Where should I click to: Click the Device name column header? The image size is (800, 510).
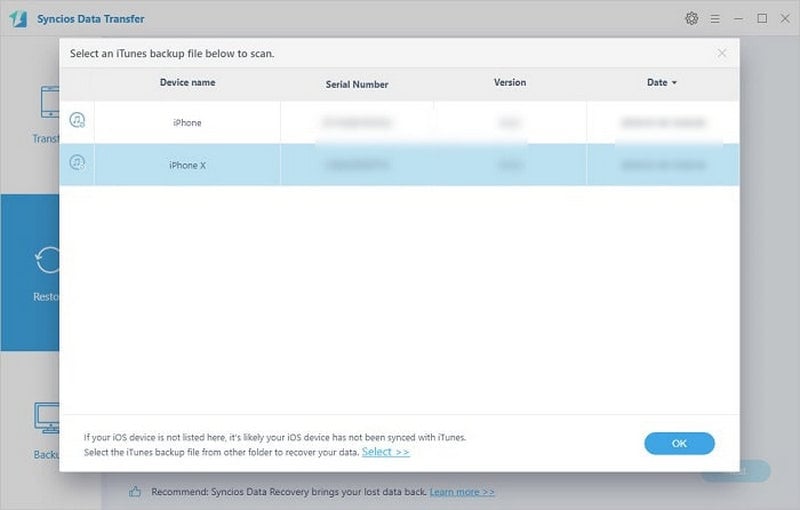187,83
